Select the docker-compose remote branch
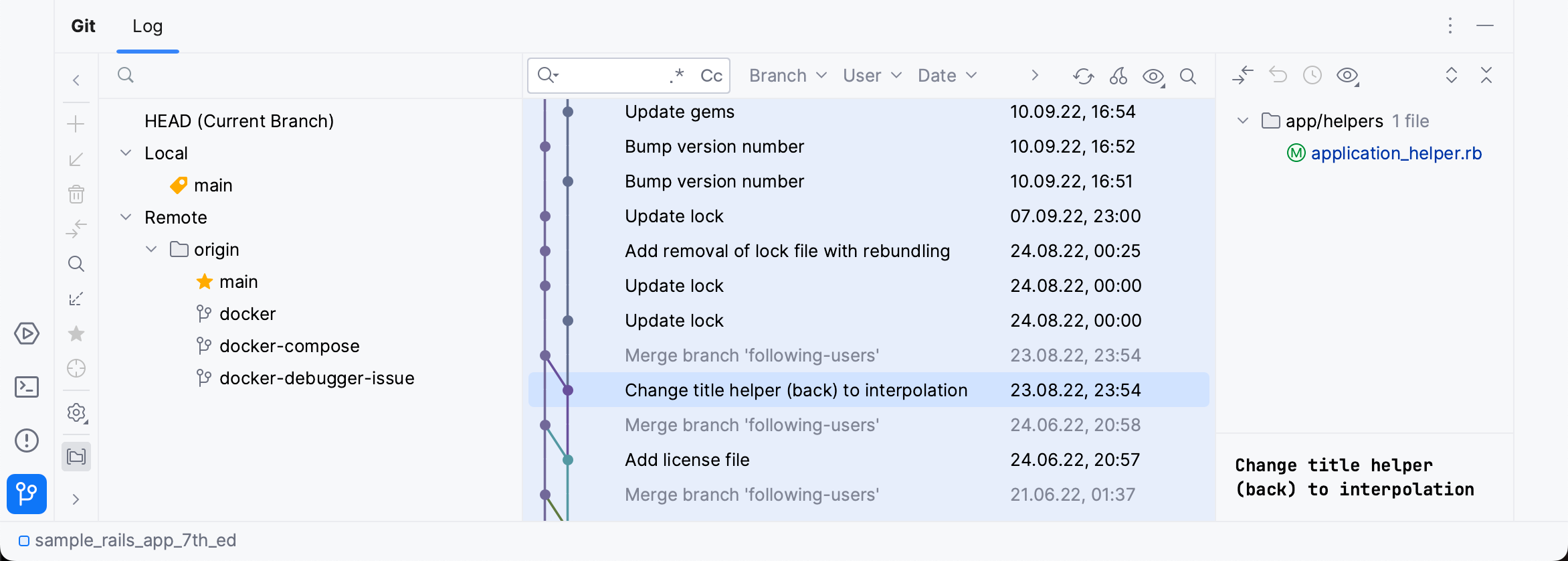This screenshot has height=561, width=1568. pyautogui.click(x=289, y=346)
